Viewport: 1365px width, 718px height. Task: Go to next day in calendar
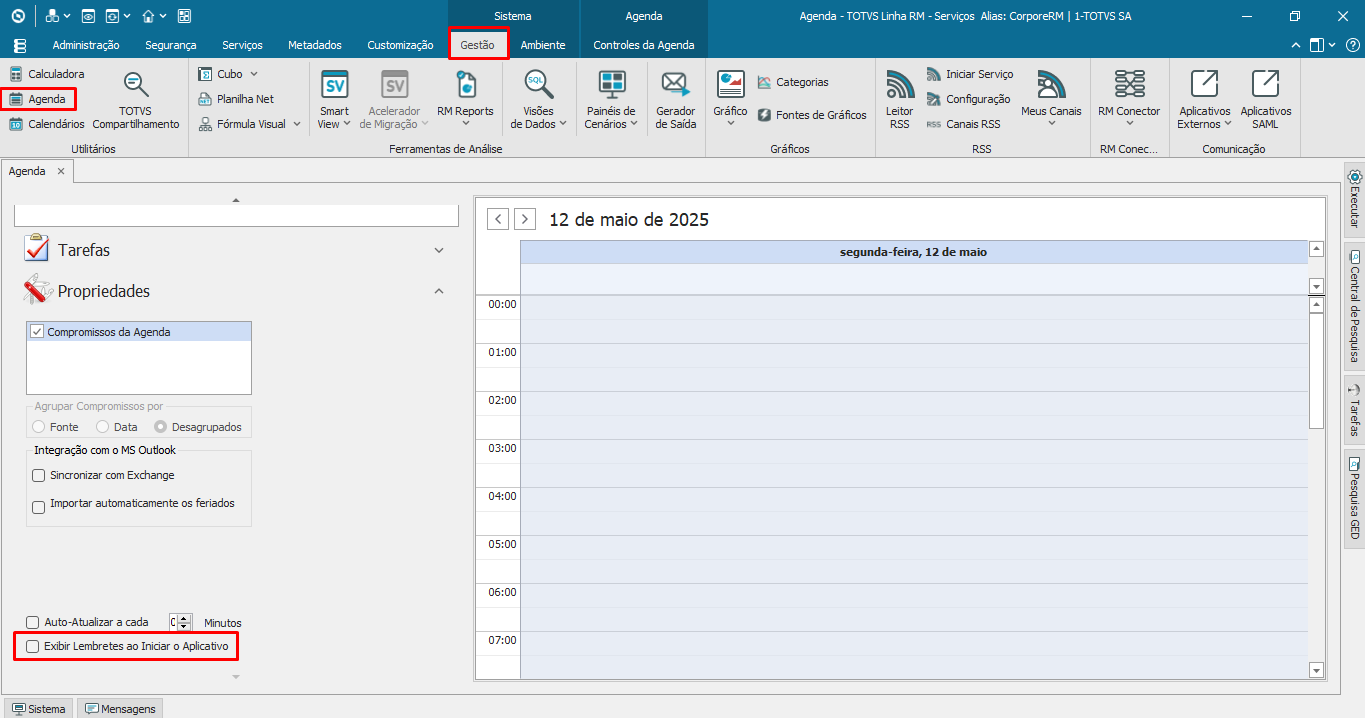click(525, 219)
